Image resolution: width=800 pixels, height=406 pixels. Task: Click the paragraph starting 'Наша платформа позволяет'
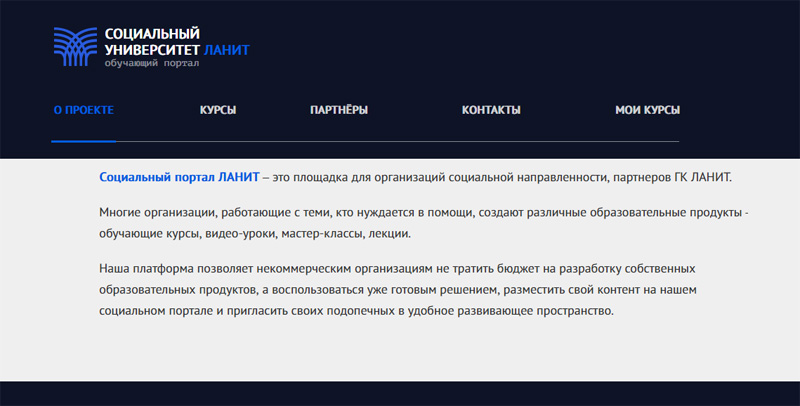pos(398,289)
